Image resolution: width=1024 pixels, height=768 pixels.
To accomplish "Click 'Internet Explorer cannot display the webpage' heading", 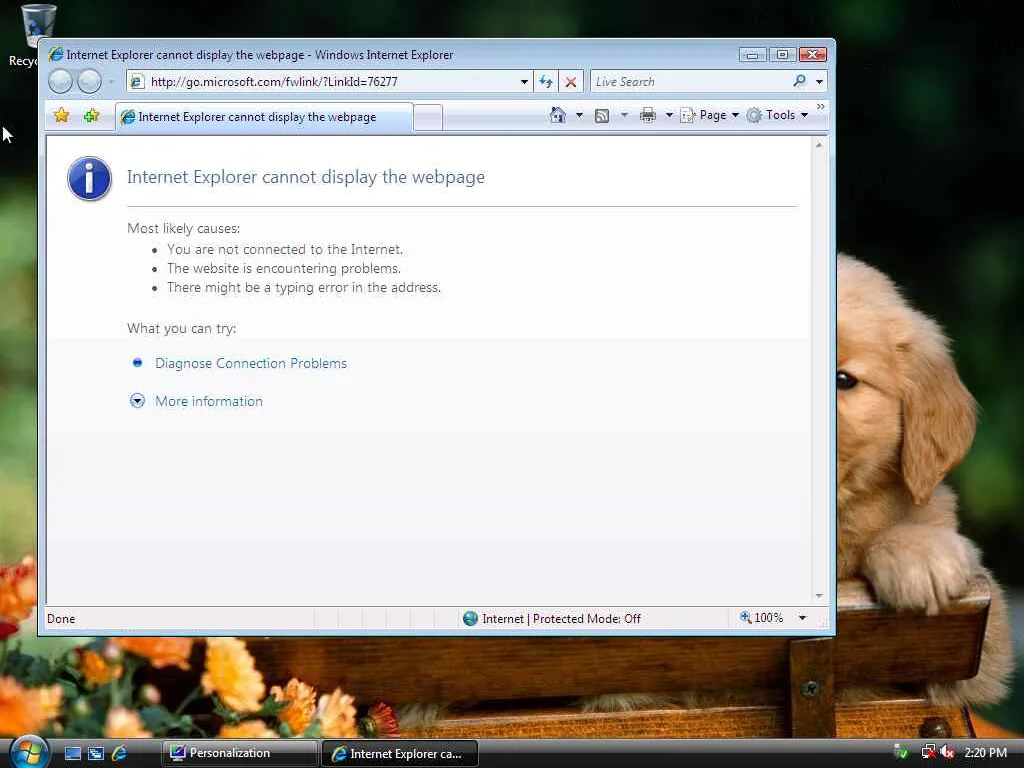I will click(306, 177).
